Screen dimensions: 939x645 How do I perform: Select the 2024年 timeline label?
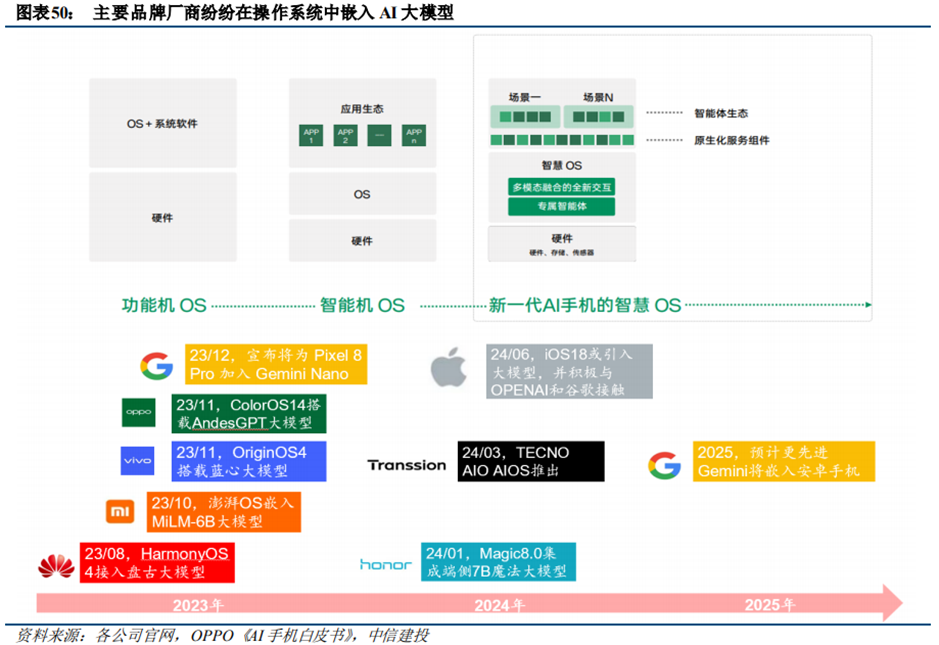[499, 605]
